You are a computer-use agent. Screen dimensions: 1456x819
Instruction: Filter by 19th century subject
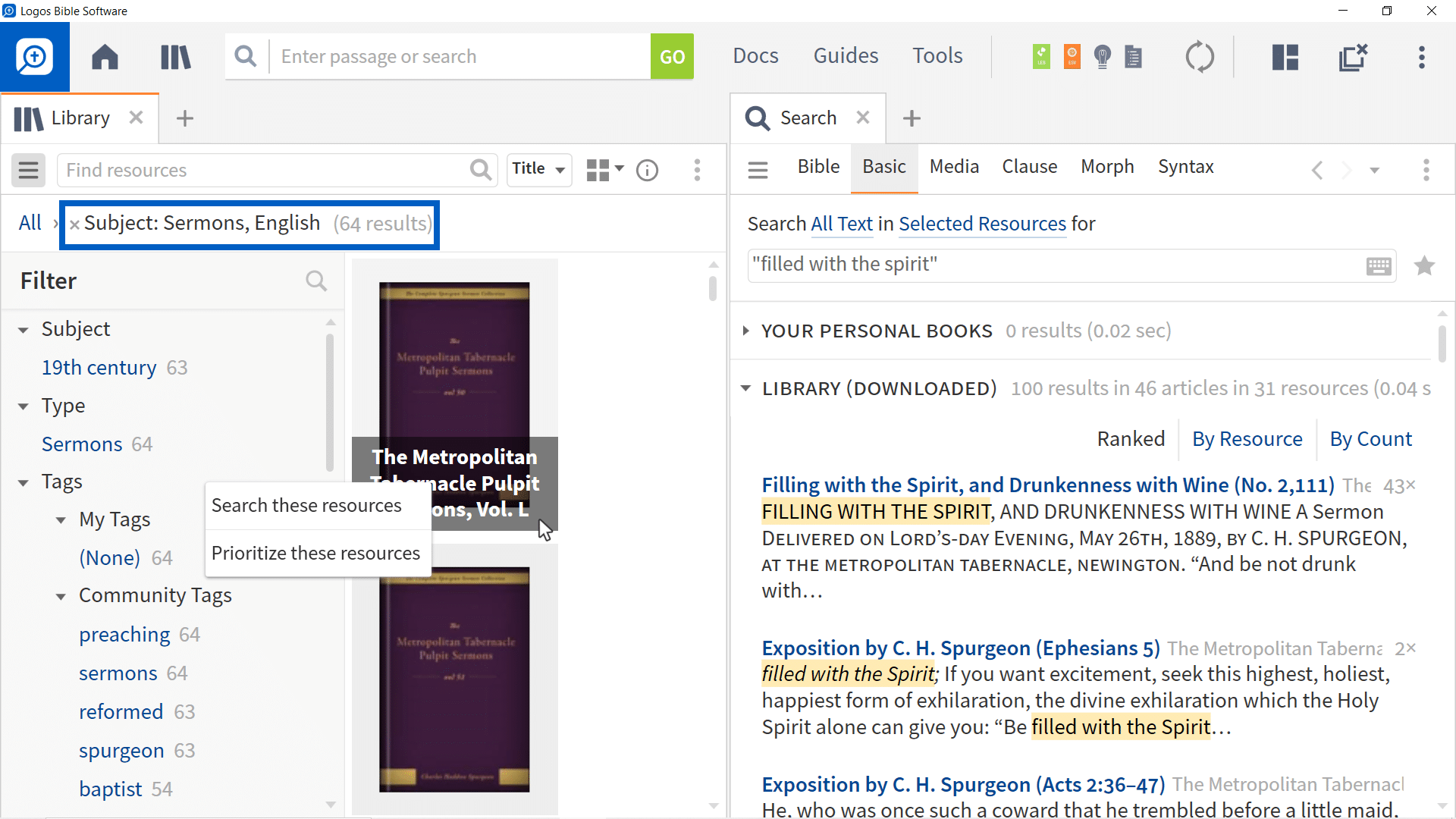tap(99, 368)
